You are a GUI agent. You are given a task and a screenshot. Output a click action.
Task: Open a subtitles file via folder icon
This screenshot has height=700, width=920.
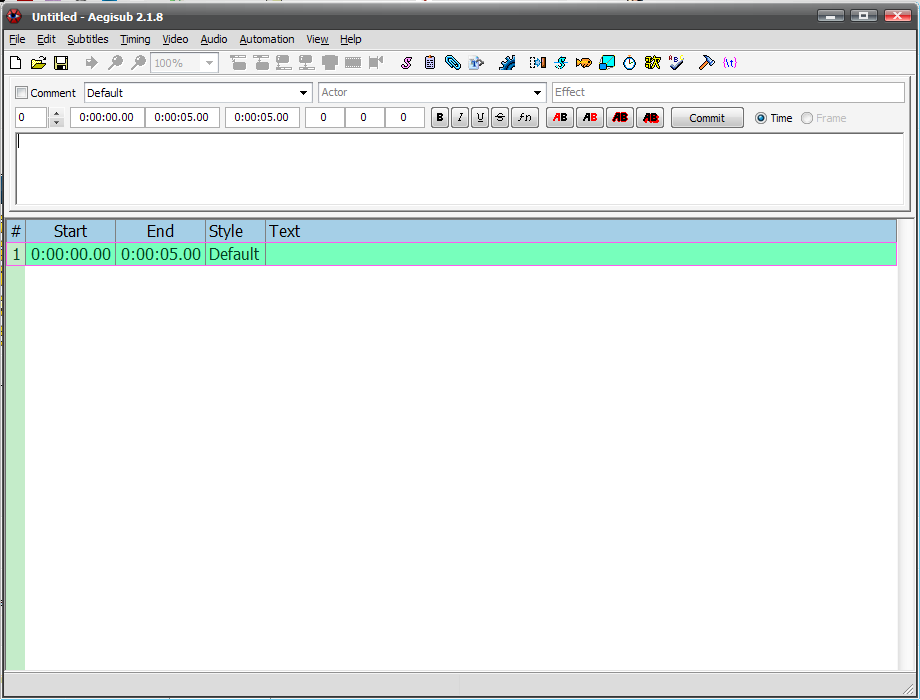click(38, 63)
